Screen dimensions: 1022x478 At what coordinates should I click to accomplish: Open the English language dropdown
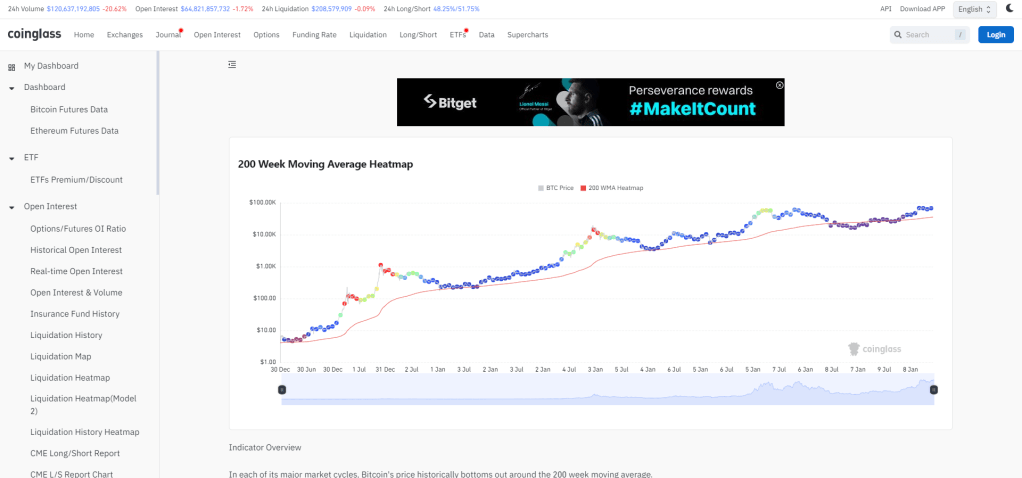coord(974,9)
